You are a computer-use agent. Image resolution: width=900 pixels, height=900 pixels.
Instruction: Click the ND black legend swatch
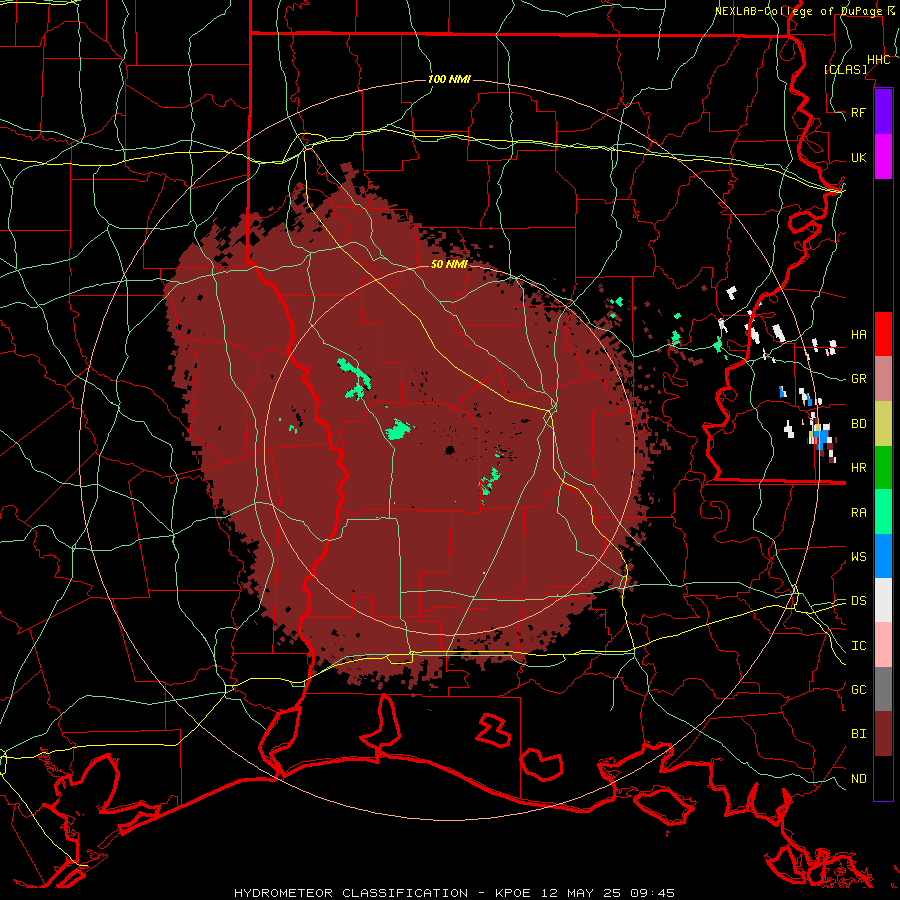point(883,778)
